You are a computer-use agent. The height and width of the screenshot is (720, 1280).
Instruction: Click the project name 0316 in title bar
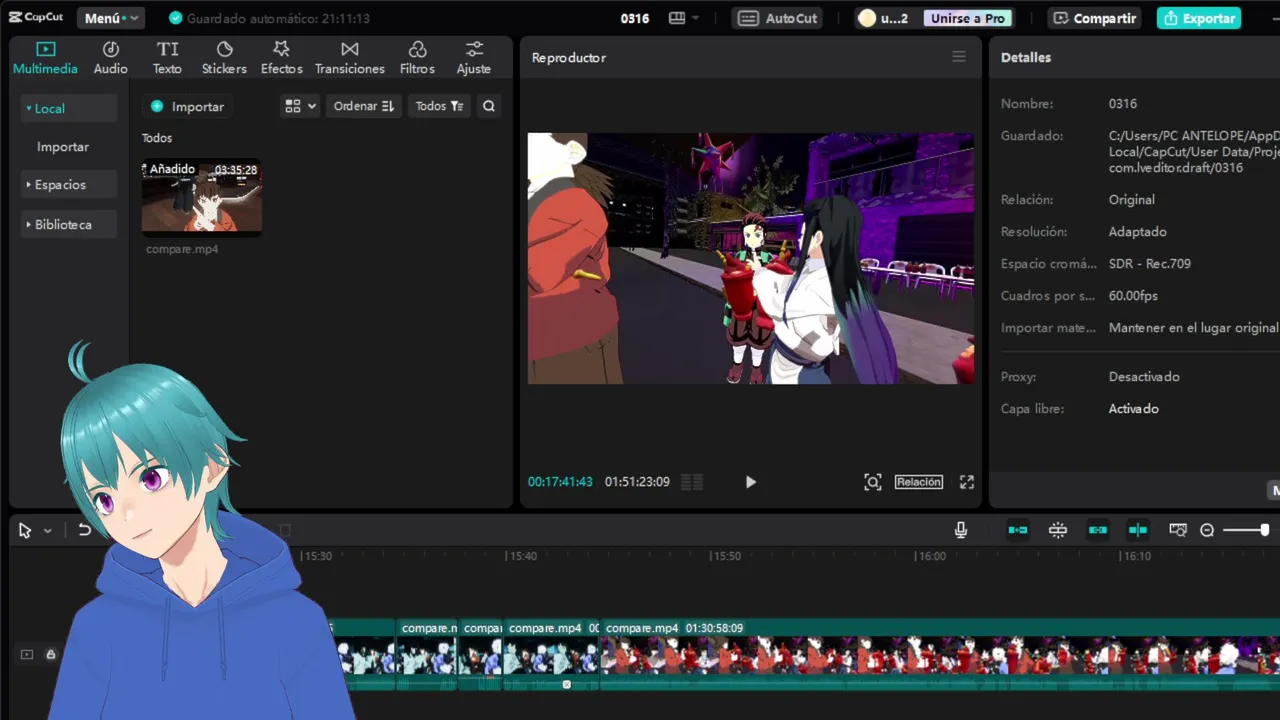pyautogui.click(x=634, y=18)
